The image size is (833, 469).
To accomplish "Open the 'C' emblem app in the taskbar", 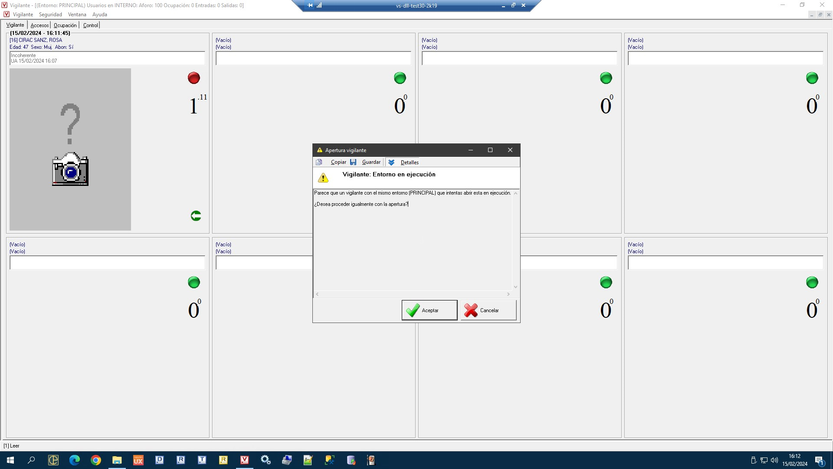I will pos(53,460).
